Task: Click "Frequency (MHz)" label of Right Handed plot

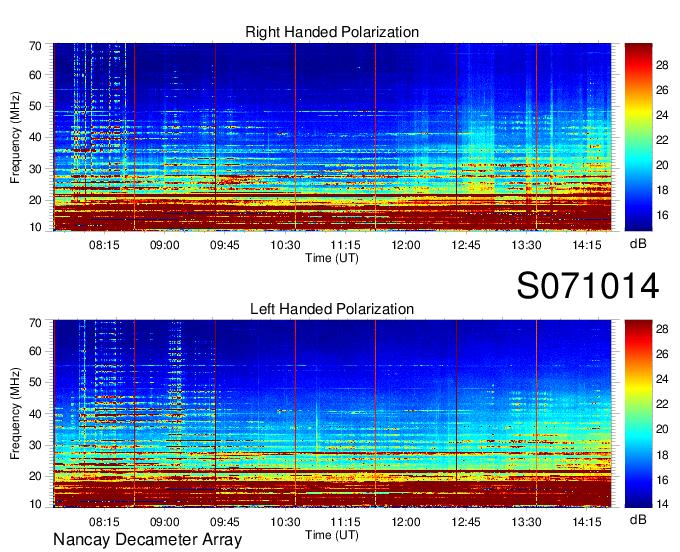Action: tap(15, 137)
